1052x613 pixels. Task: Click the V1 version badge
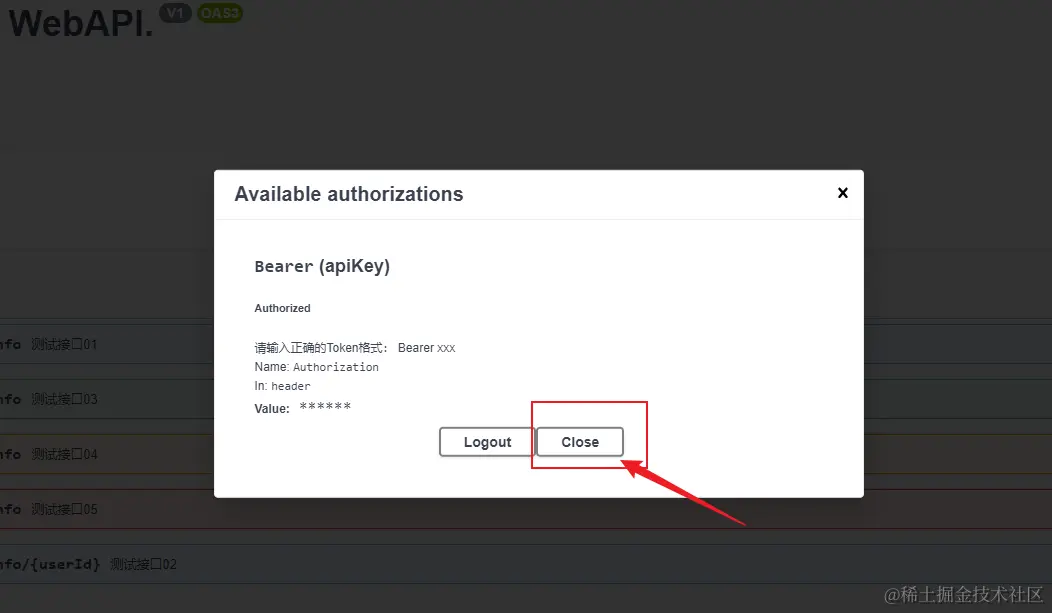(x=175, y=13)
